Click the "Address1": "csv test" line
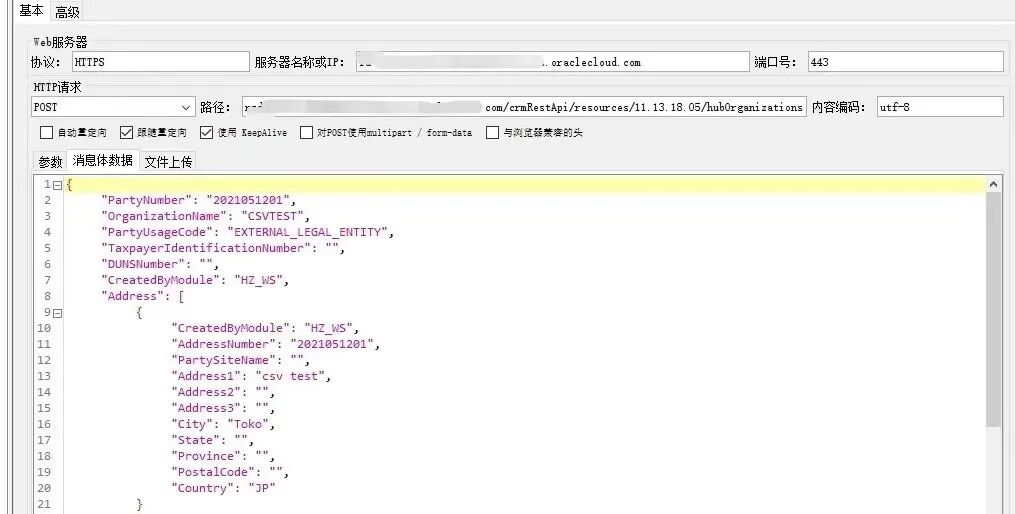 click(251, 376)
